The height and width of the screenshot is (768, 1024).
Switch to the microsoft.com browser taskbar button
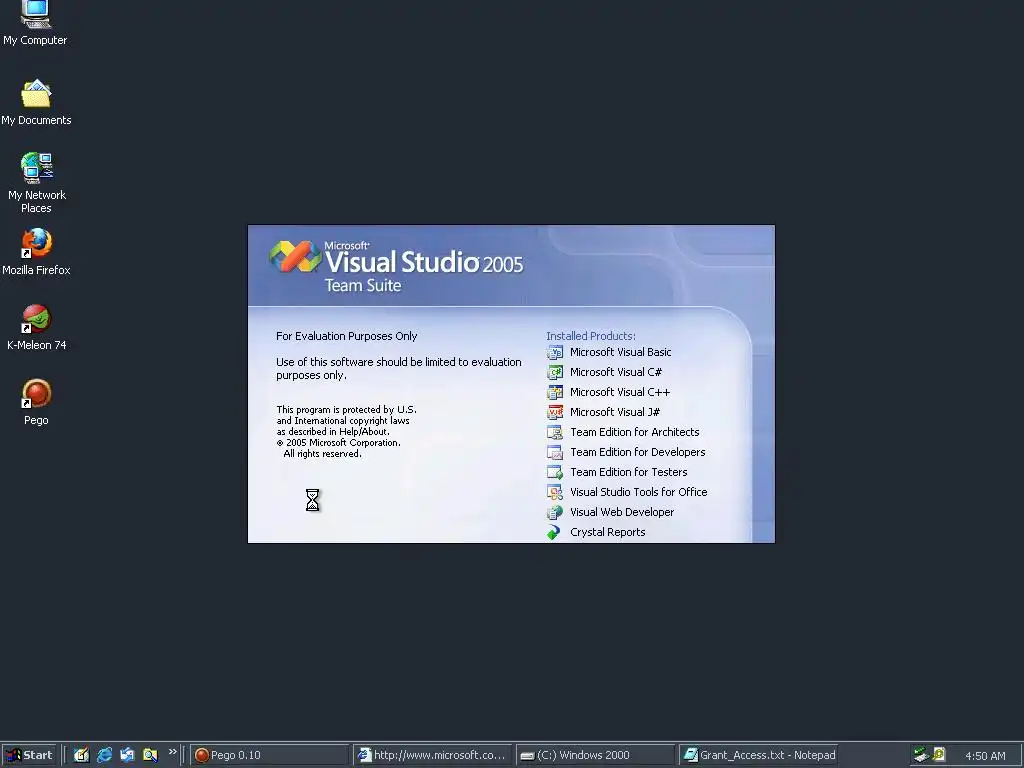tap(433, 755)
